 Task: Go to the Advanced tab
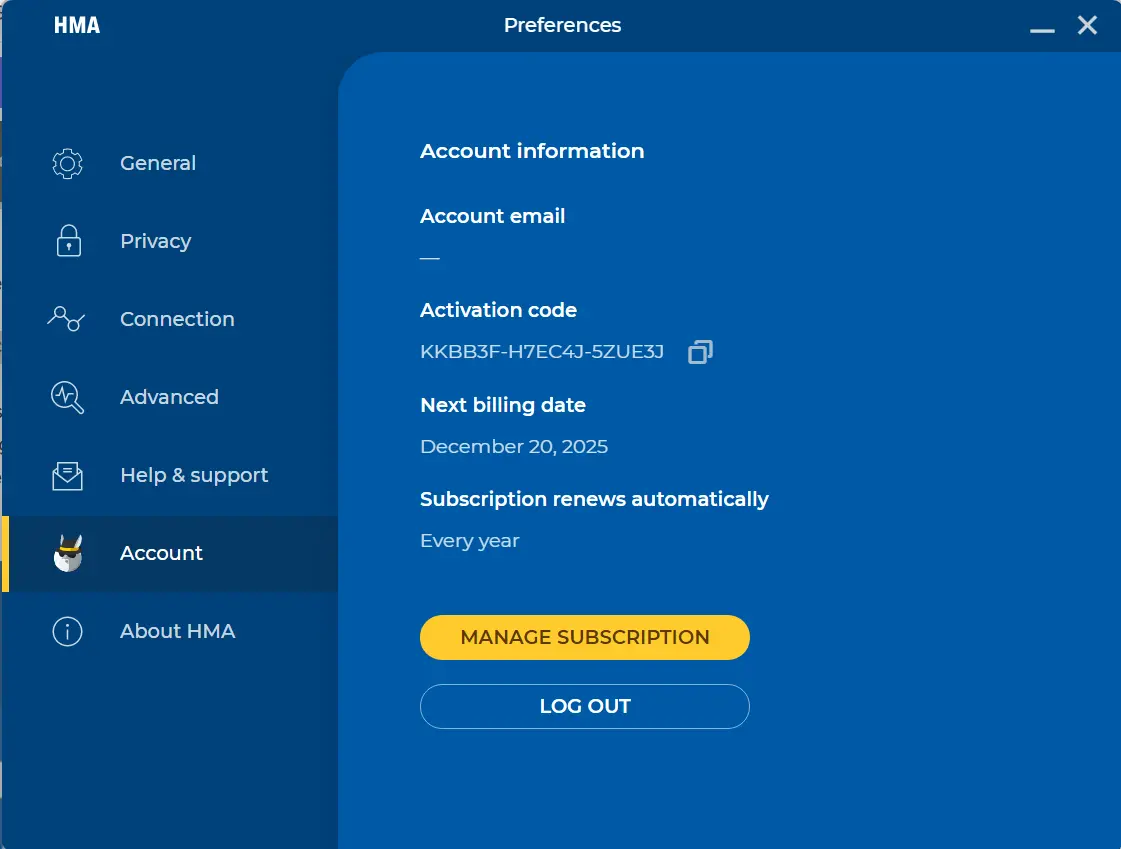[x=169, y=397]
